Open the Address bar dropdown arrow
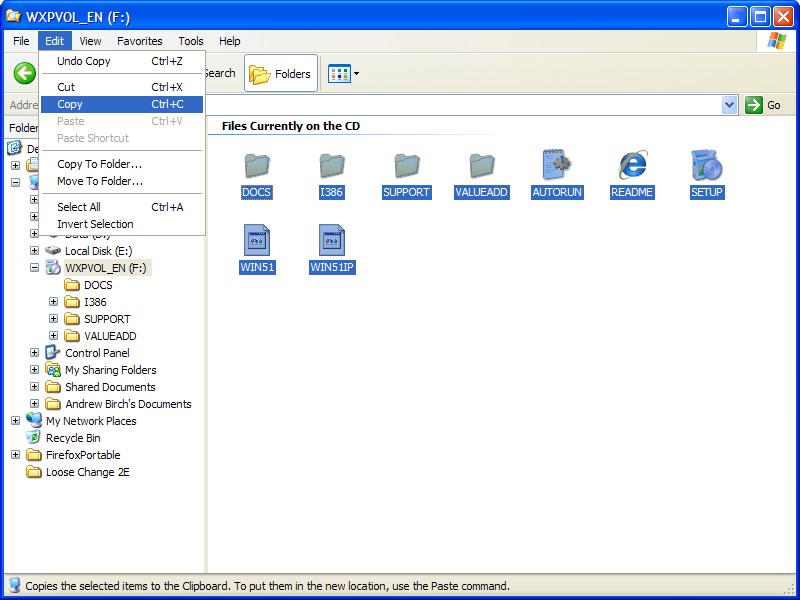Image resolution: width=800 pixels, height=600 pixels. coord(730,105)
